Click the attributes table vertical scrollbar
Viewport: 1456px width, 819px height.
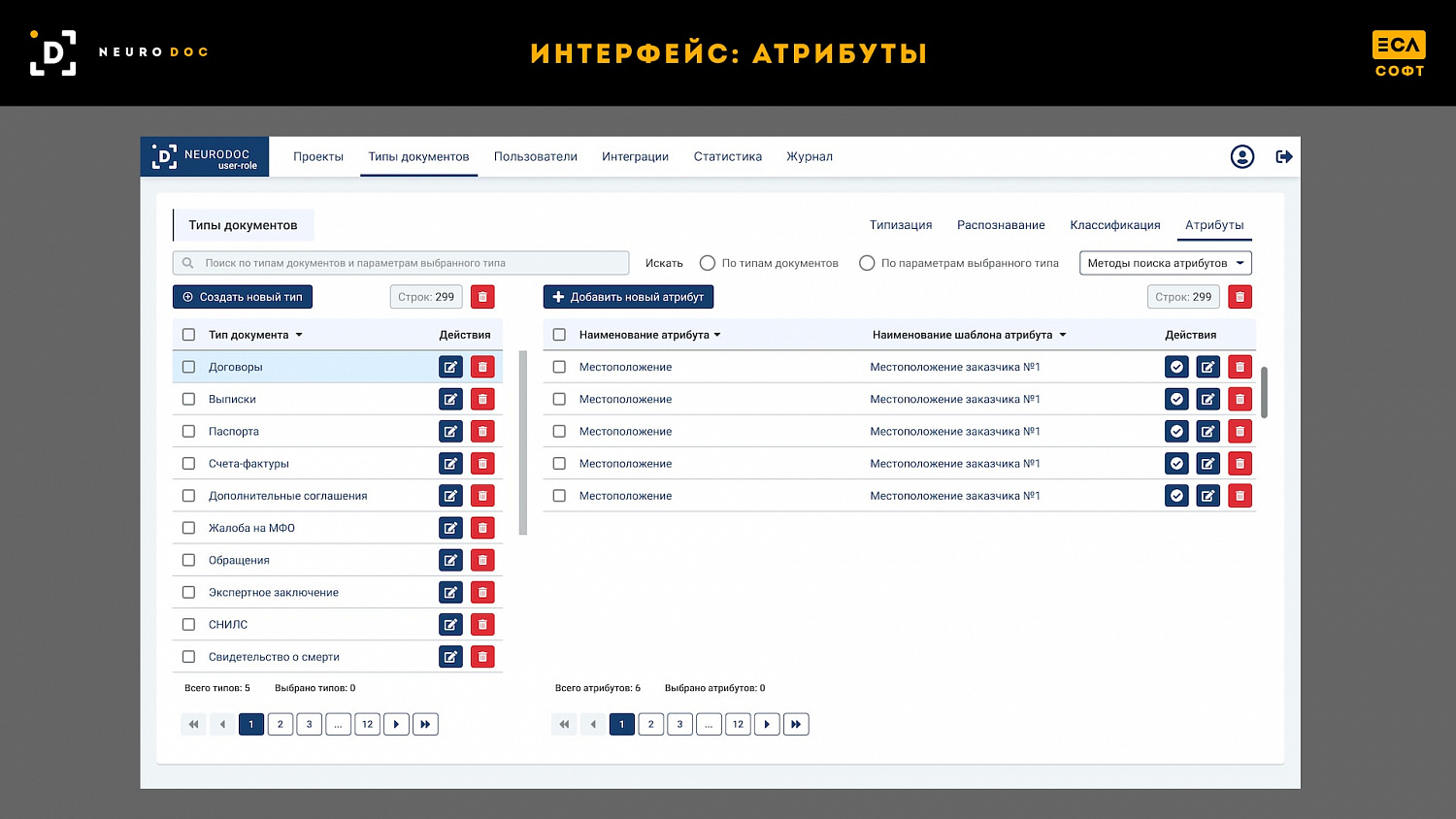coord(1264,392)
